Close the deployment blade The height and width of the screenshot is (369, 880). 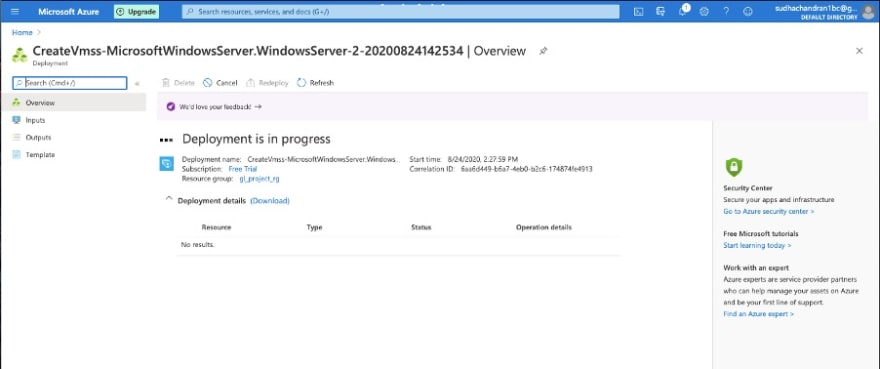(859, 51)
